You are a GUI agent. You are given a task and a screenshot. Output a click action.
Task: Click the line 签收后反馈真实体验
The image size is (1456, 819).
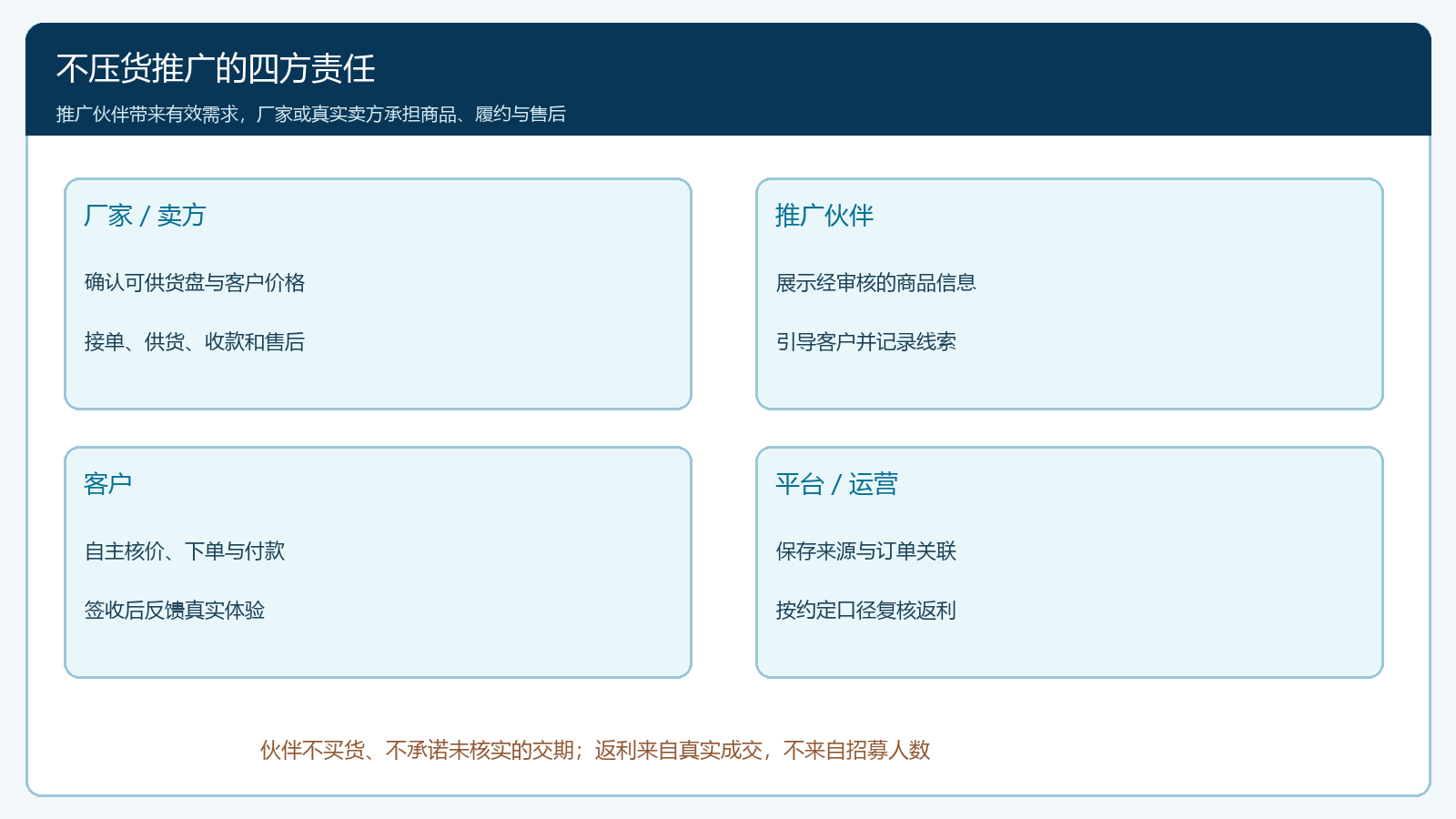tap(175, 611)
